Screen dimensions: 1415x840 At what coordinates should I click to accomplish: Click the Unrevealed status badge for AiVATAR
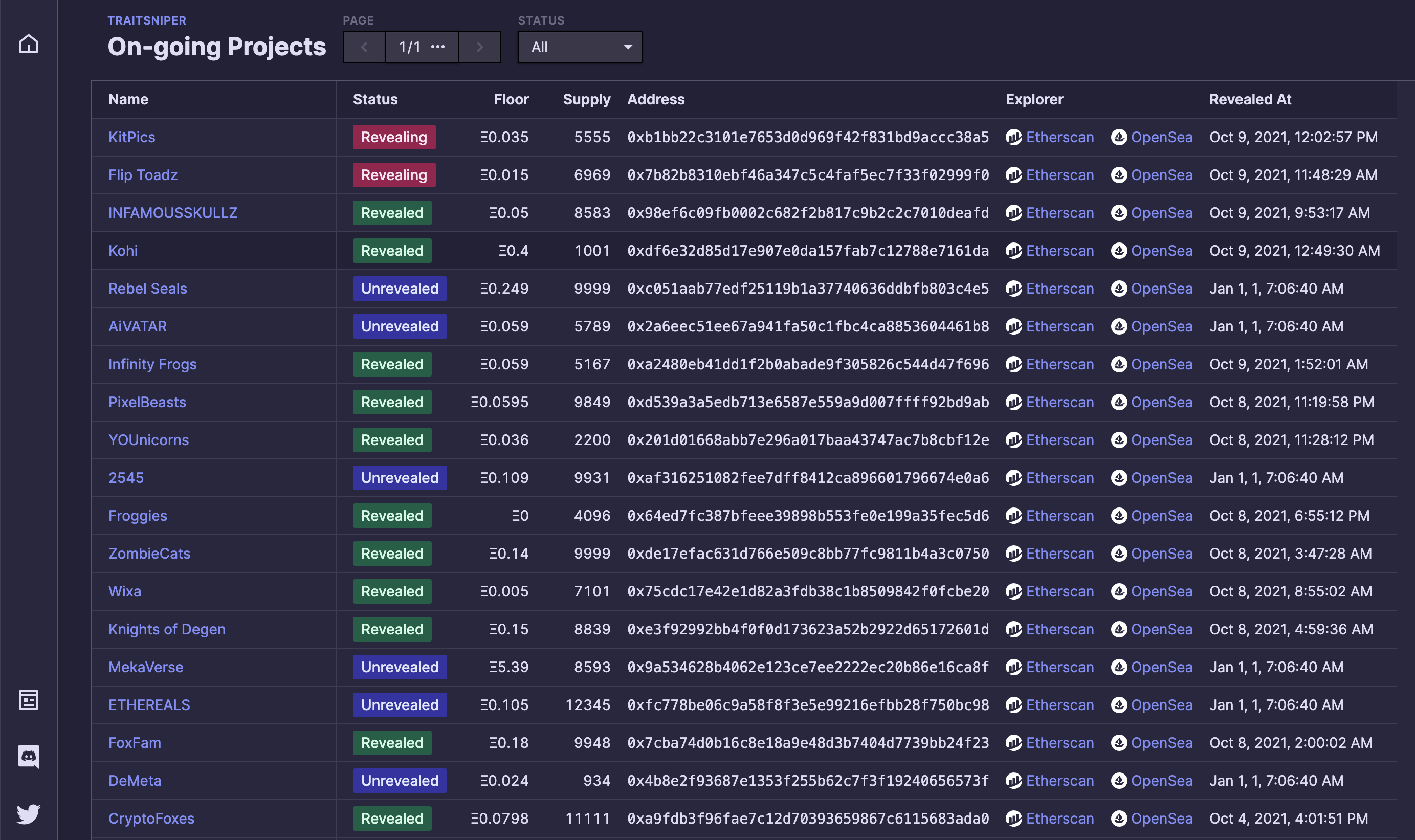(x=400, y=326)
